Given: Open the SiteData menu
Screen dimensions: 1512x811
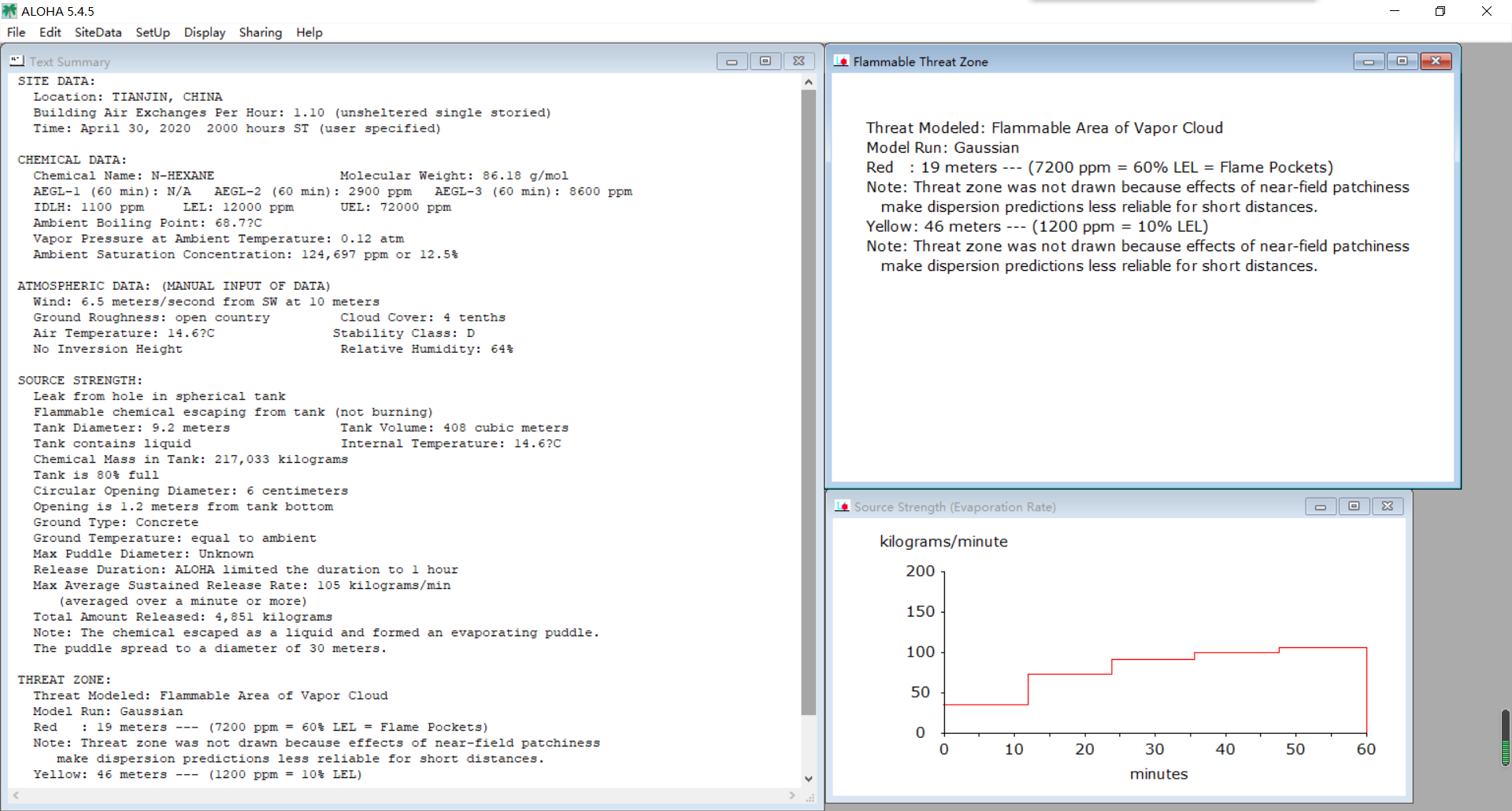Looking at the screenshot, I should (x=98, y=32).
